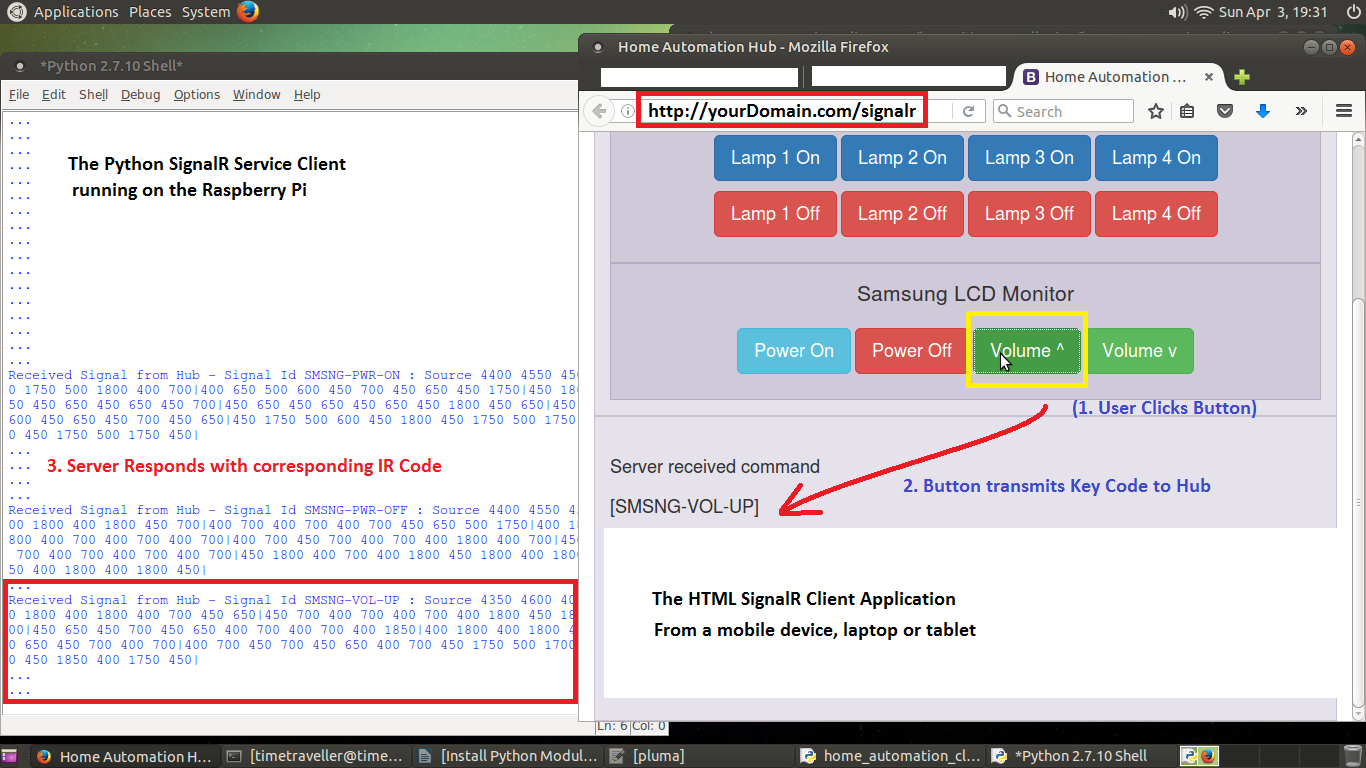The height and width of the screenshot is (768, 1366).
Task: Open the Wi-Fi network indicator in the top panel
Action: coord(1203,12)
